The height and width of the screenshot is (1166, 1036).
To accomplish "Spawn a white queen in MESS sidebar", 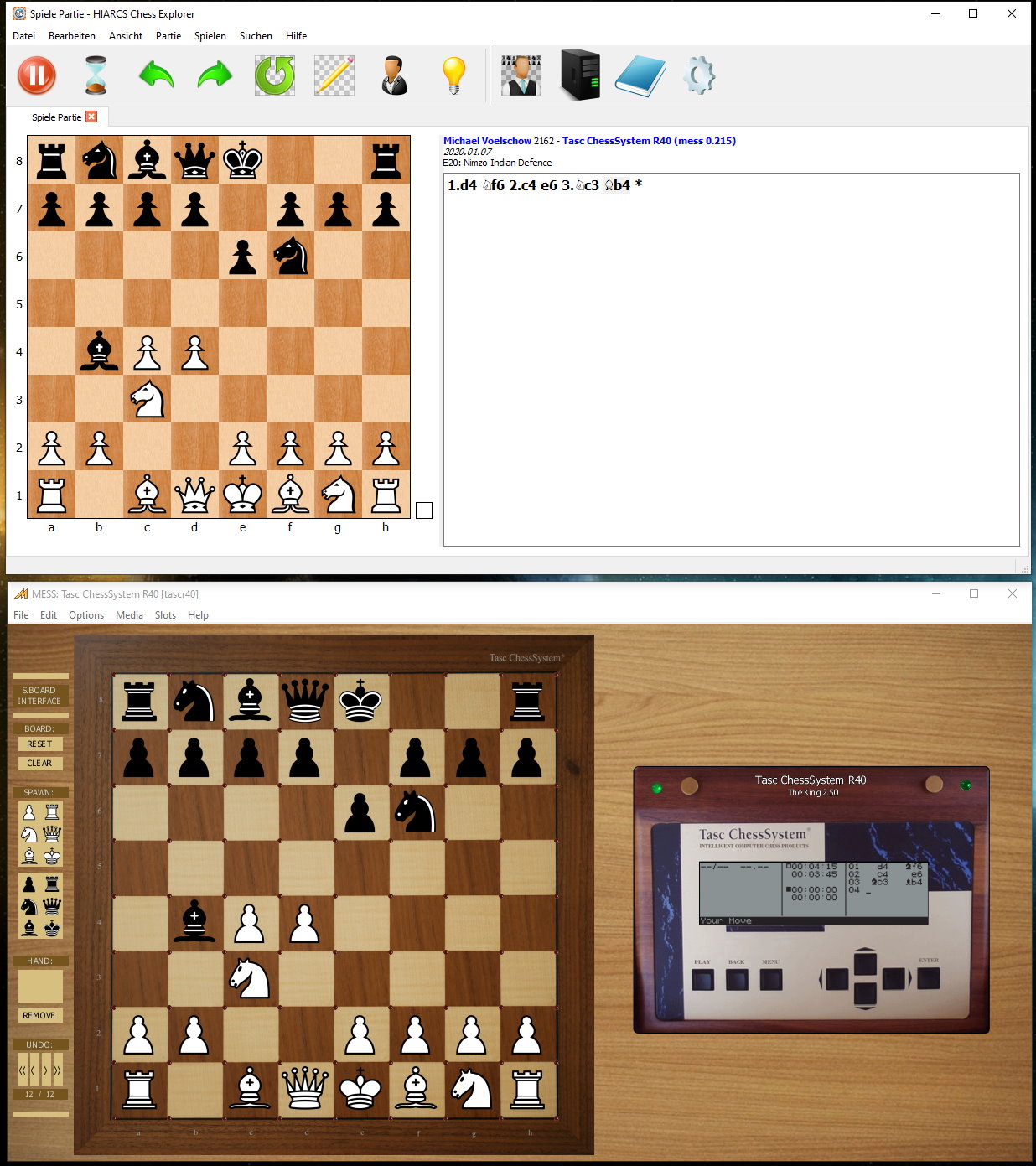I will coord(52,834).
